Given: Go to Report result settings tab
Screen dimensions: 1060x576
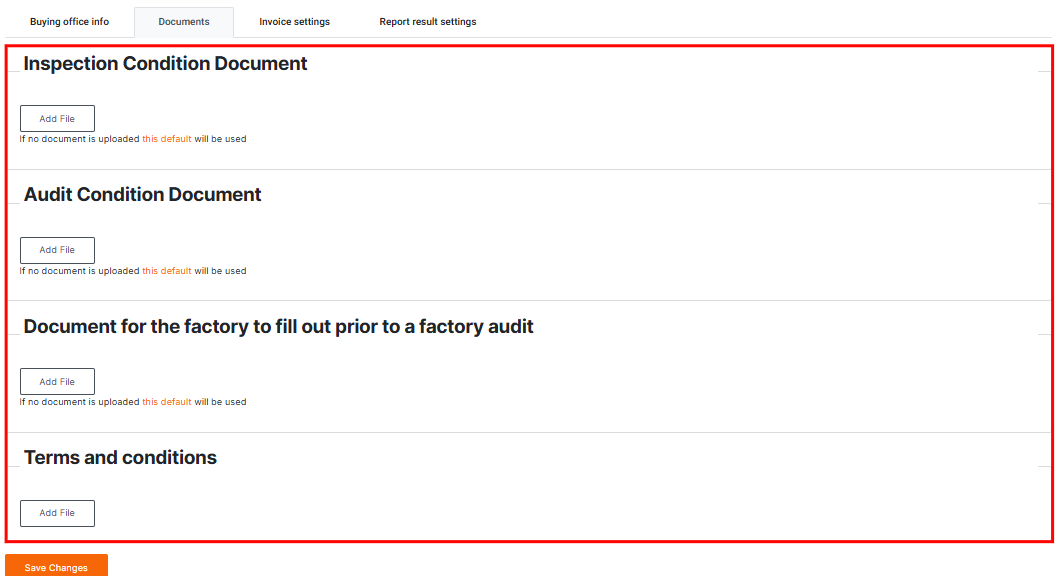Looking at the screenshot, I should point(427,22).
